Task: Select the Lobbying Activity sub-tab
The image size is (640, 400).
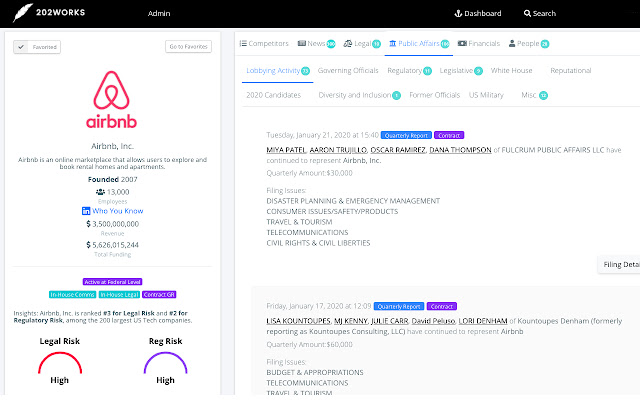Action: (278, 71)
